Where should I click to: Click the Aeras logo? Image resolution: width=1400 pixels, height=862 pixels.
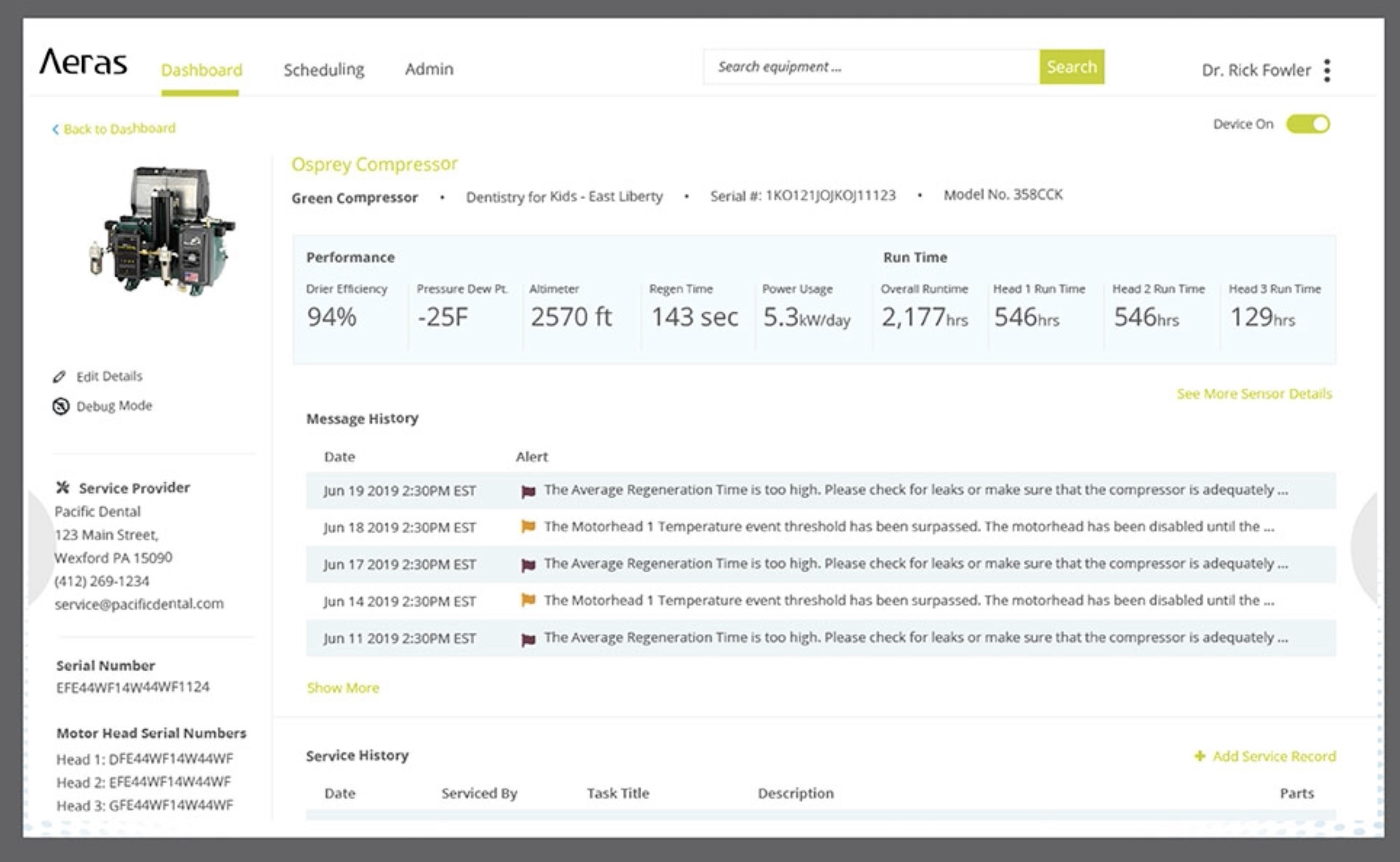tap(83, 62)
